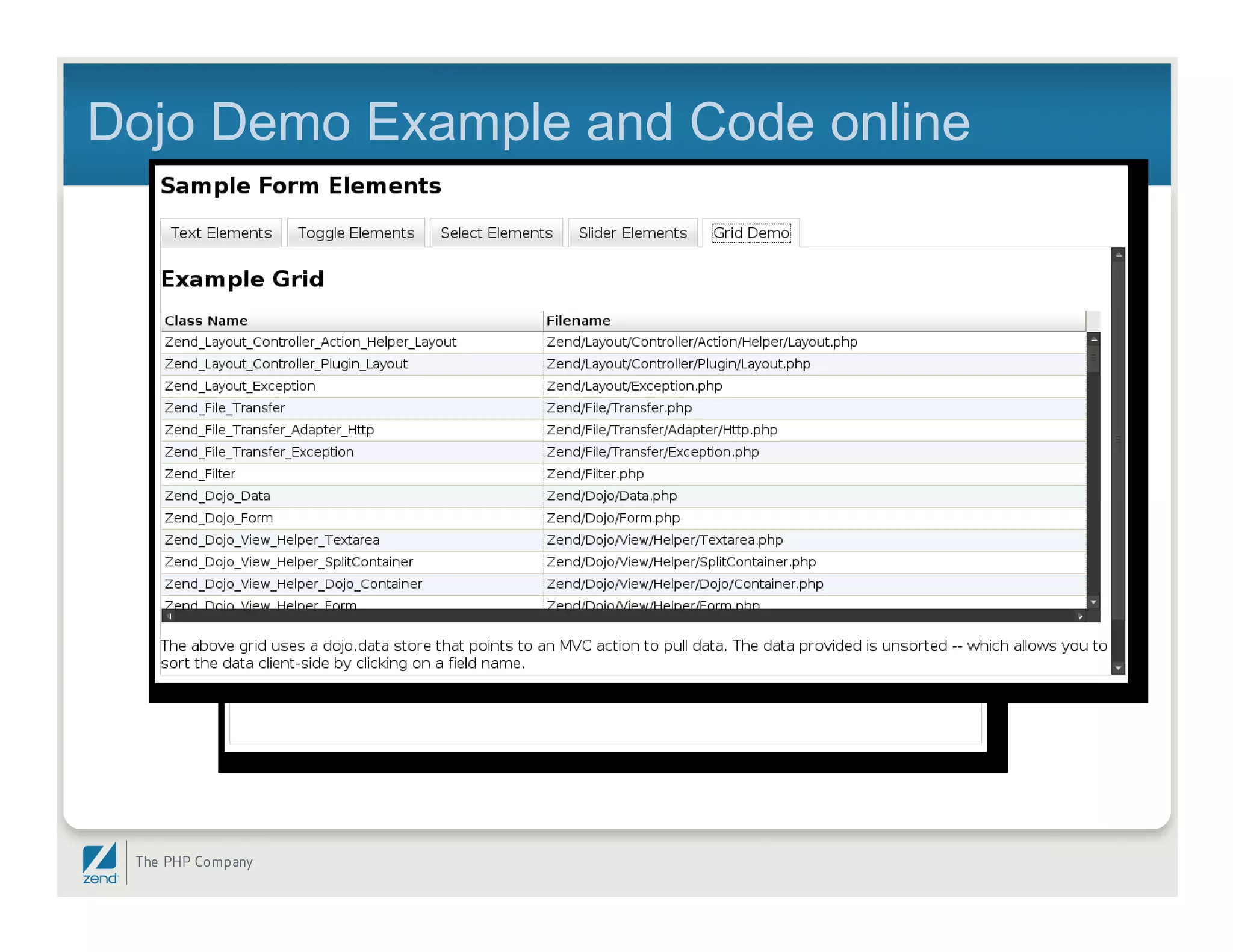
Task: Click Zend/Layout/Controller/Action/Helper/Layout.php filename
Action: click(815, 342)
